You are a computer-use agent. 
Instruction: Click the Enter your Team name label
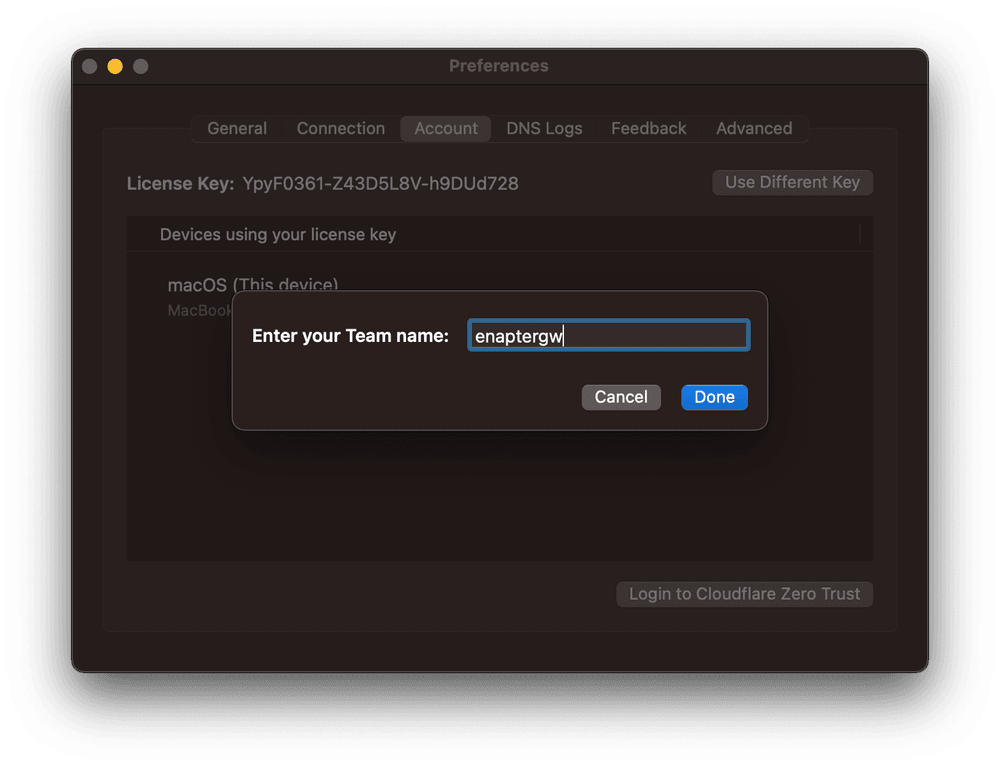pyautogui.click(x=352, y=336)
